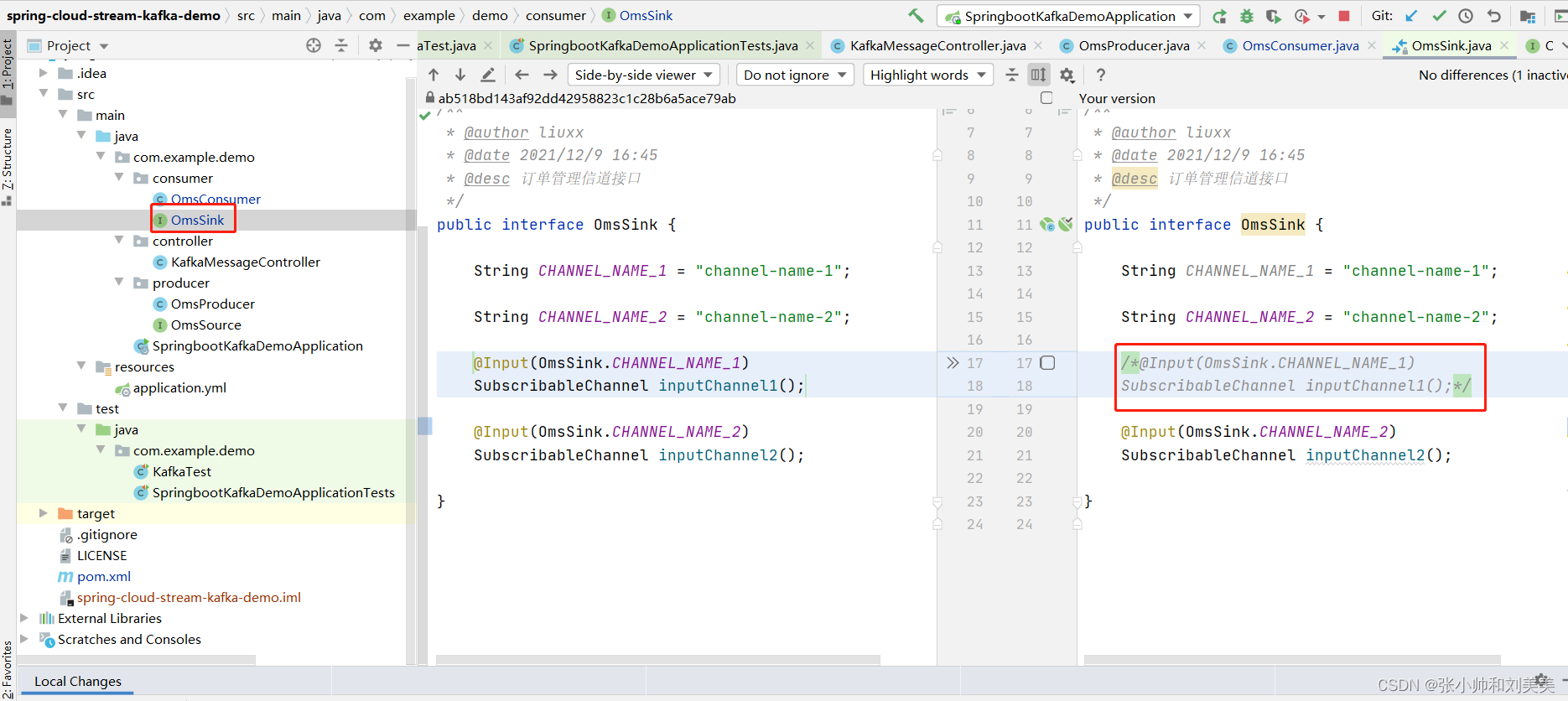Run with coverage shield icon
The width and height of the screenshot is (1568, 701).
click(x=1273, y=16)
